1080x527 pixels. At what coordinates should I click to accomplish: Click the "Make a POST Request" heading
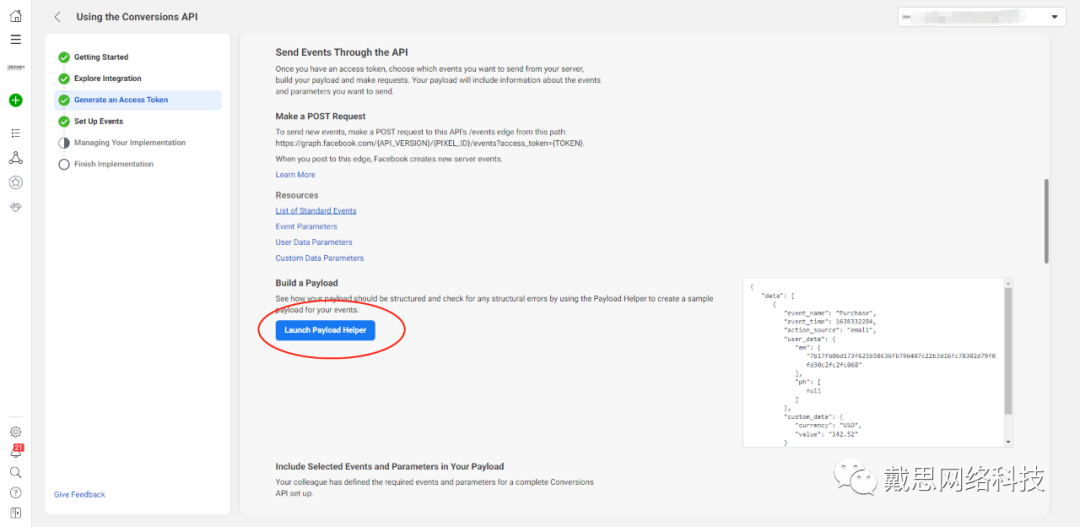pyautogui.click(x=320, y=116)
